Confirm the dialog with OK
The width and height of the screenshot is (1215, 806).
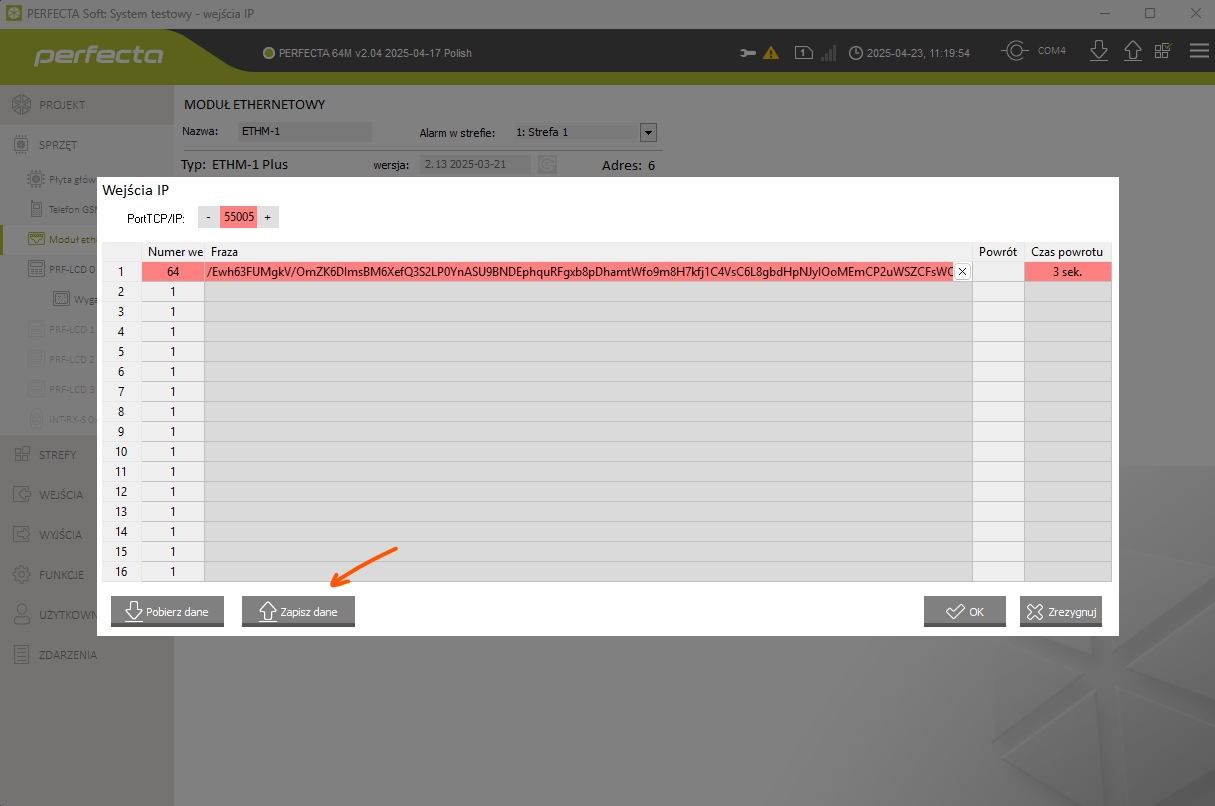(x=964, y=611)
